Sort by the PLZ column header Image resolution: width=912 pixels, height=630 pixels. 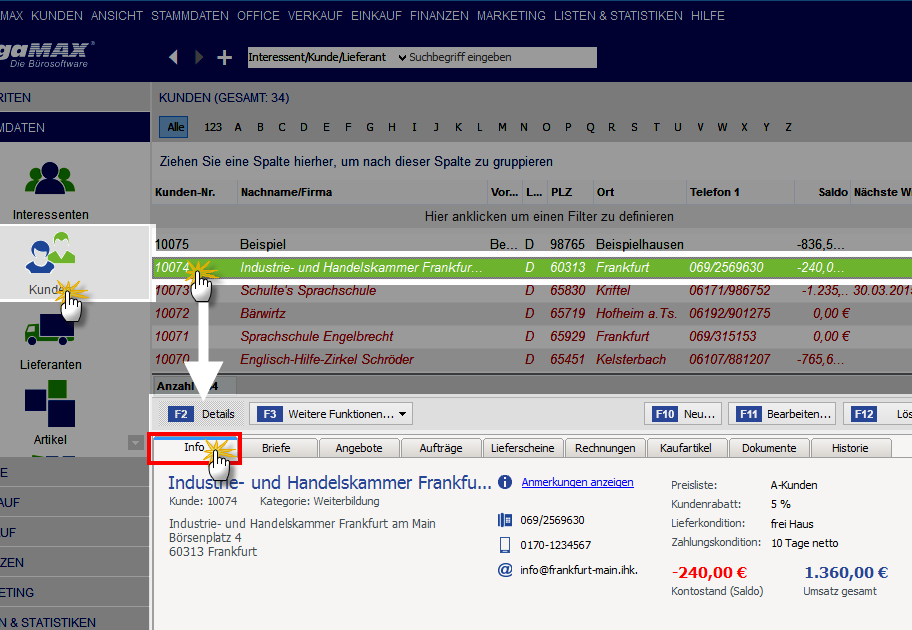pos(569,192)
